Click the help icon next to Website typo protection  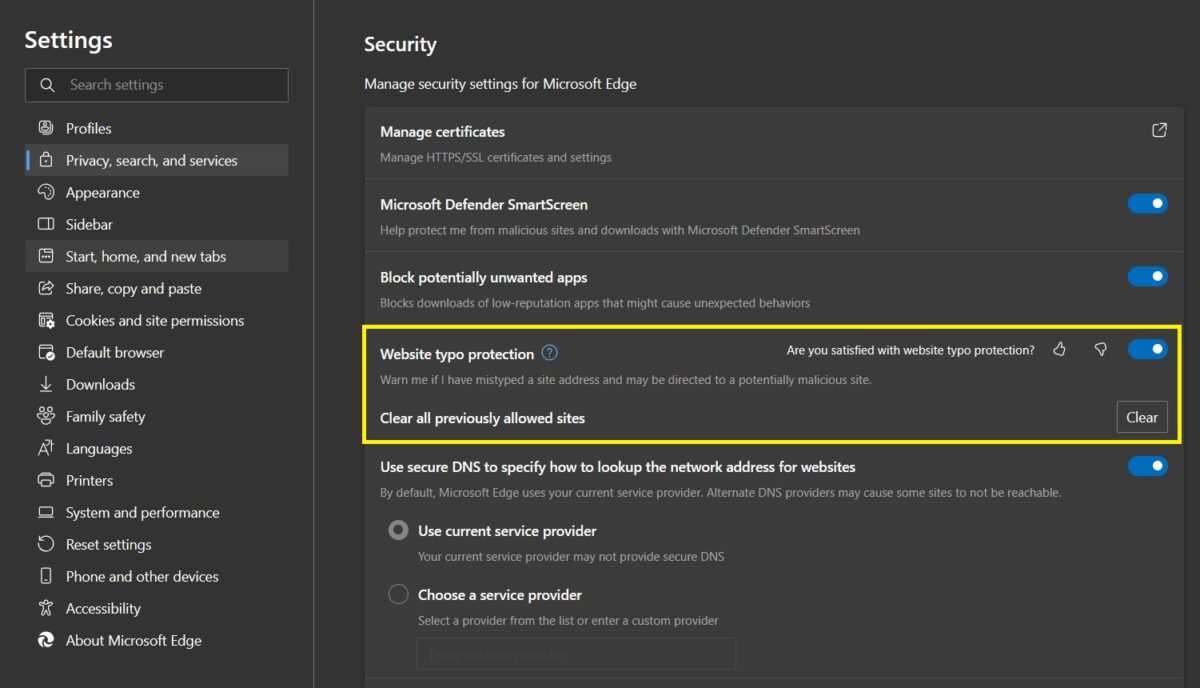tap(549, 353)
